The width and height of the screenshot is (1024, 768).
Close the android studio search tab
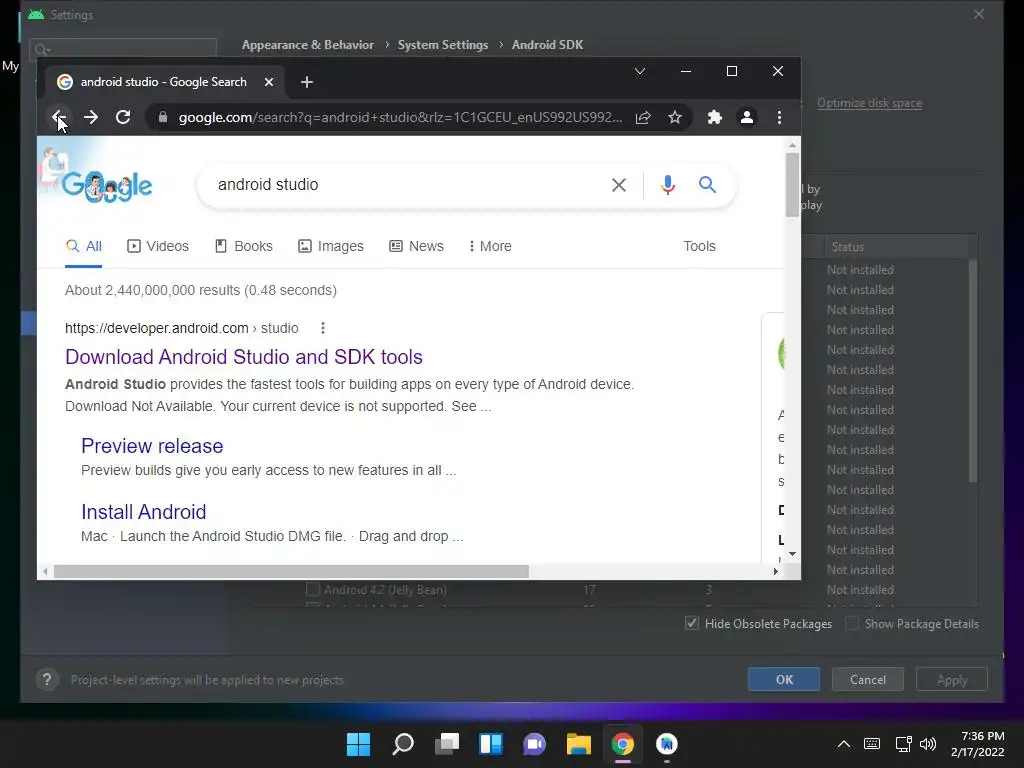click(269, 82)
